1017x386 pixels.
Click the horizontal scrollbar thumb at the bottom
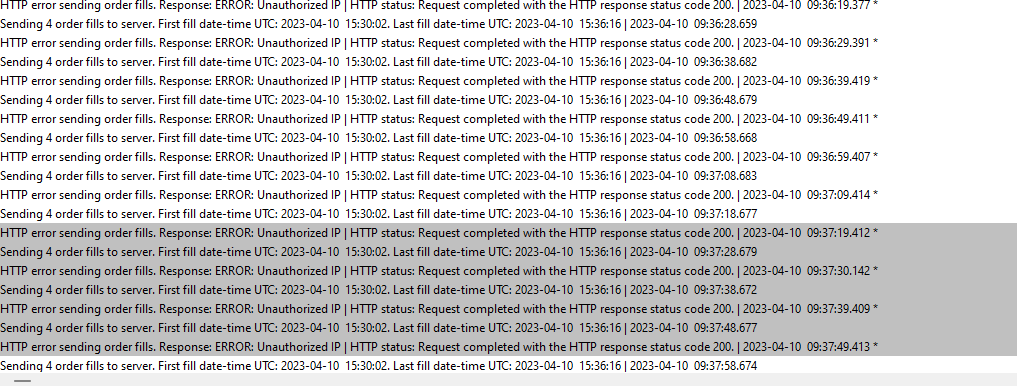click(23, 381)
